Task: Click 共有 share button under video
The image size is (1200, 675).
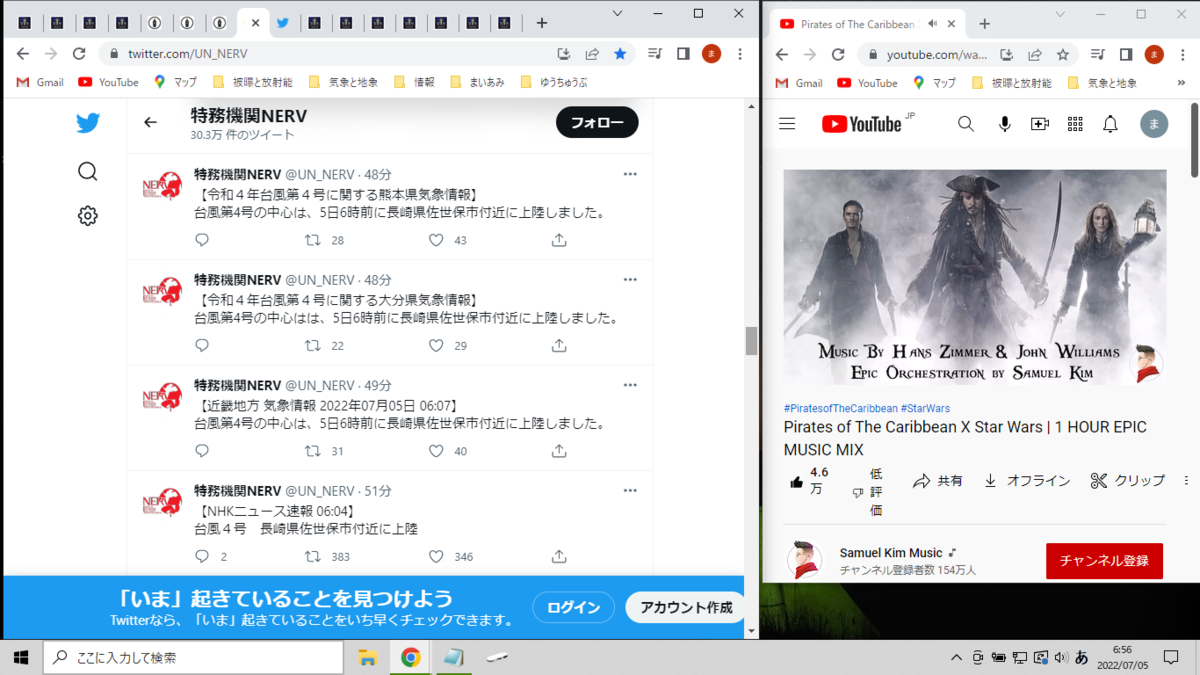Action: 937,481
